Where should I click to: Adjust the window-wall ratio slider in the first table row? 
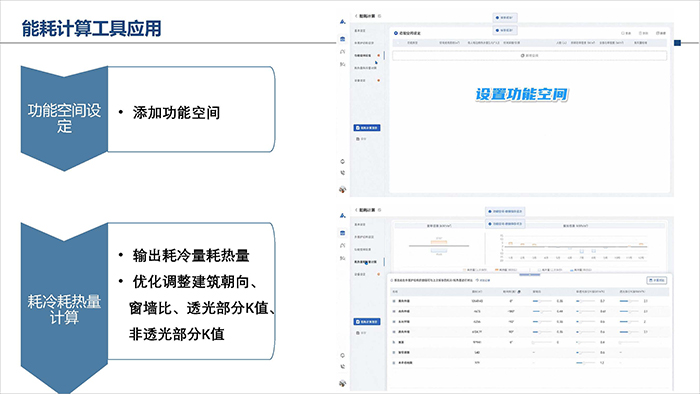(542, 301)
